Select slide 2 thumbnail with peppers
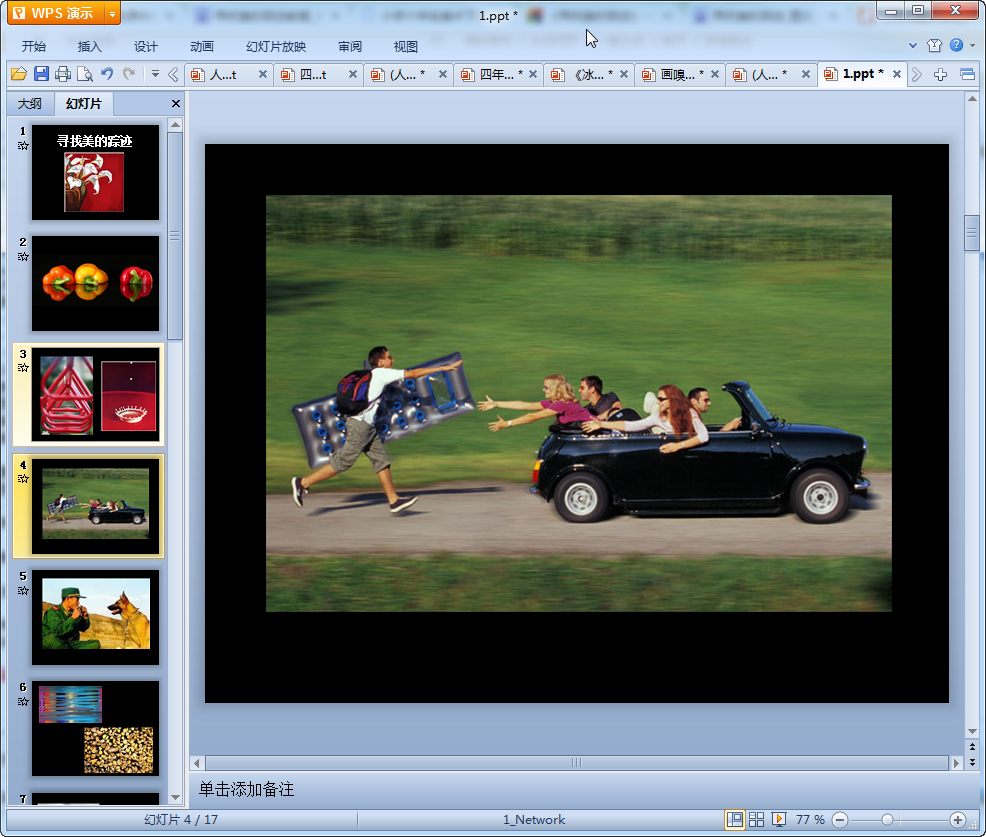 [x=96, y=284]
